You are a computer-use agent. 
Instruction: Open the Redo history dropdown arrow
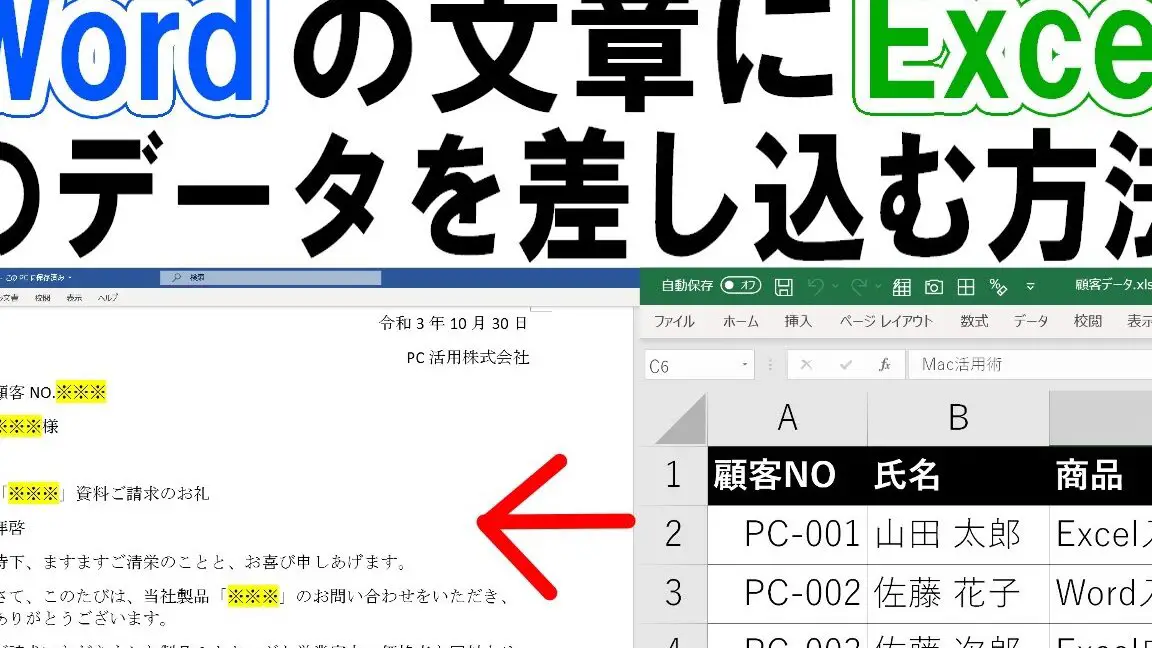pos(878,287)
